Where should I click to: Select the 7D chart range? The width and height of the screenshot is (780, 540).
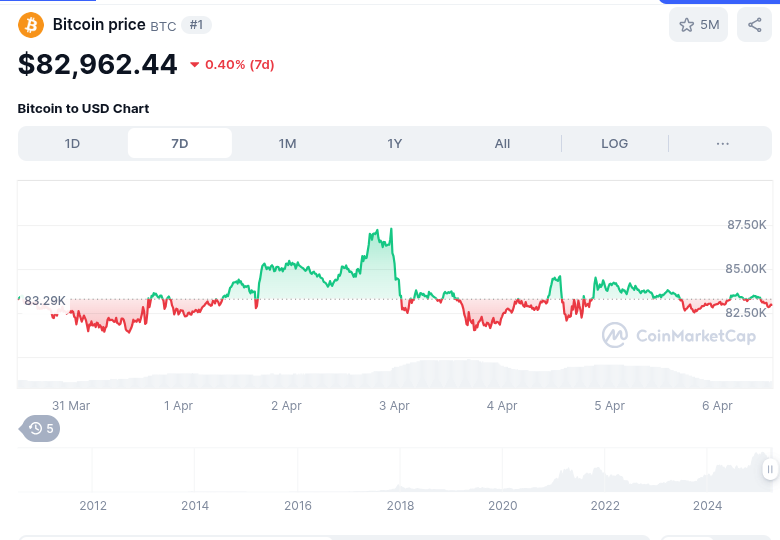click(180, 144)
